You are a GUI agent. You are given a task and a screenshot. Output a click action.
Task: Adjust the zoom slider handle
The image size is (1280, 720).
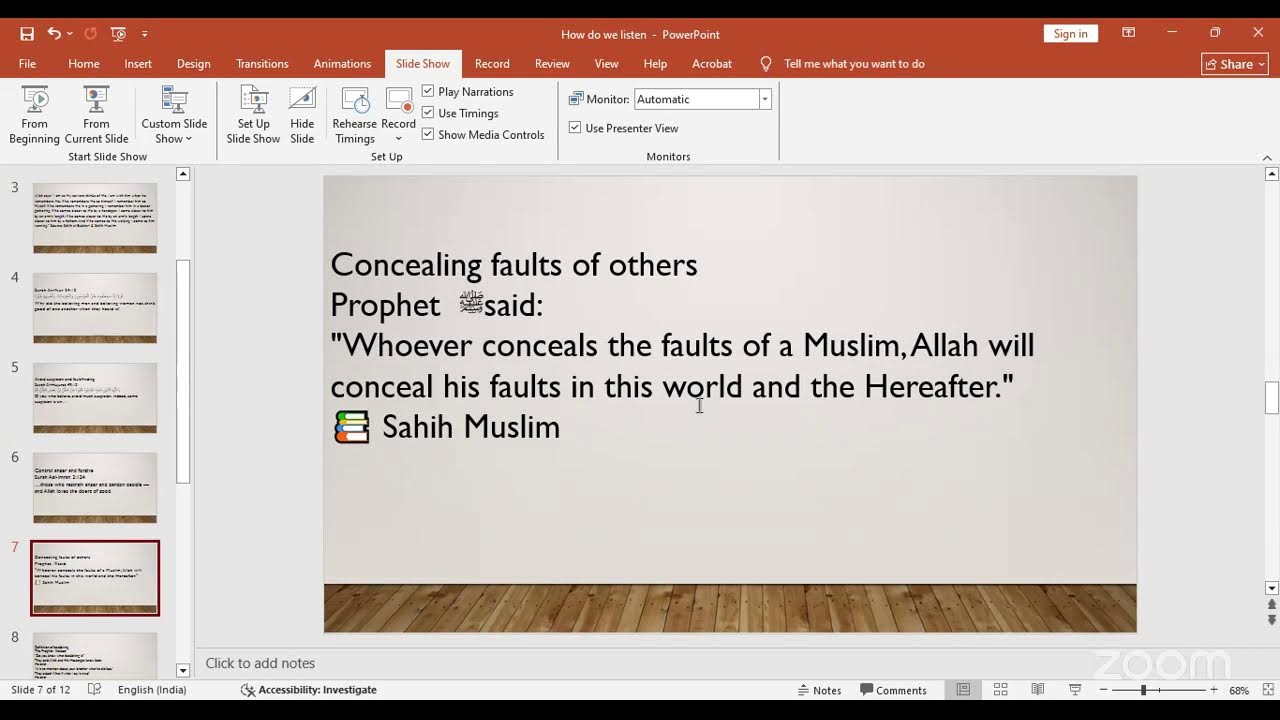click(x=1143, y=690)
